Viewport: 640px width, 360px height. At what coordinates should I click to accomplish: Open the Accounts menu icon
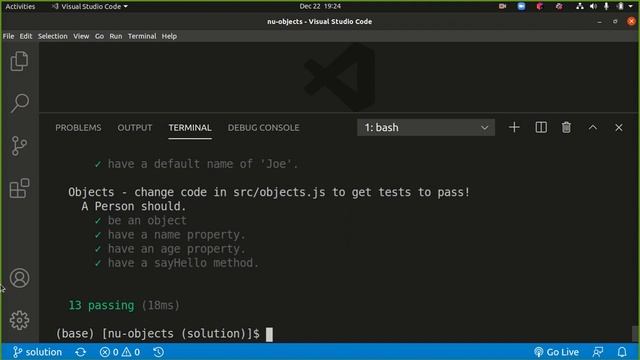pos(19,278)
